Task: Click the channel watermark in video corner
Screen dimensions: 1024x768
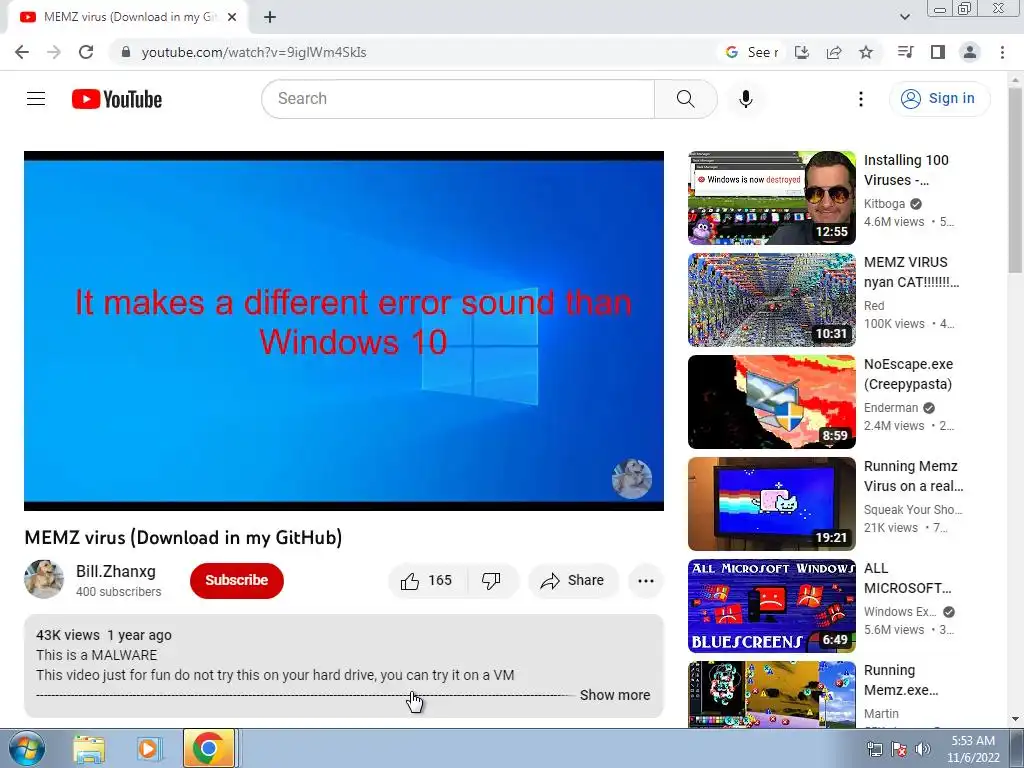Action: point(632,479)
